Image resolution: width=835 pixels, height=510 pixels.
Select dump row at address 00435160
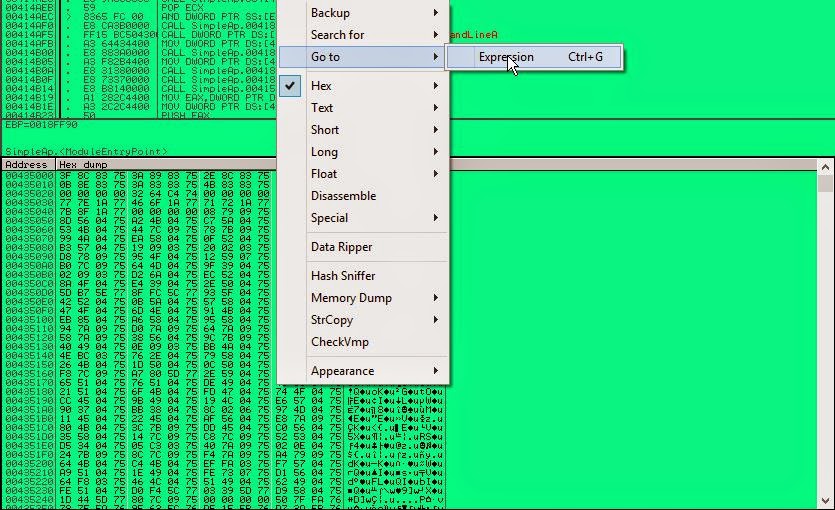point(138,374)
